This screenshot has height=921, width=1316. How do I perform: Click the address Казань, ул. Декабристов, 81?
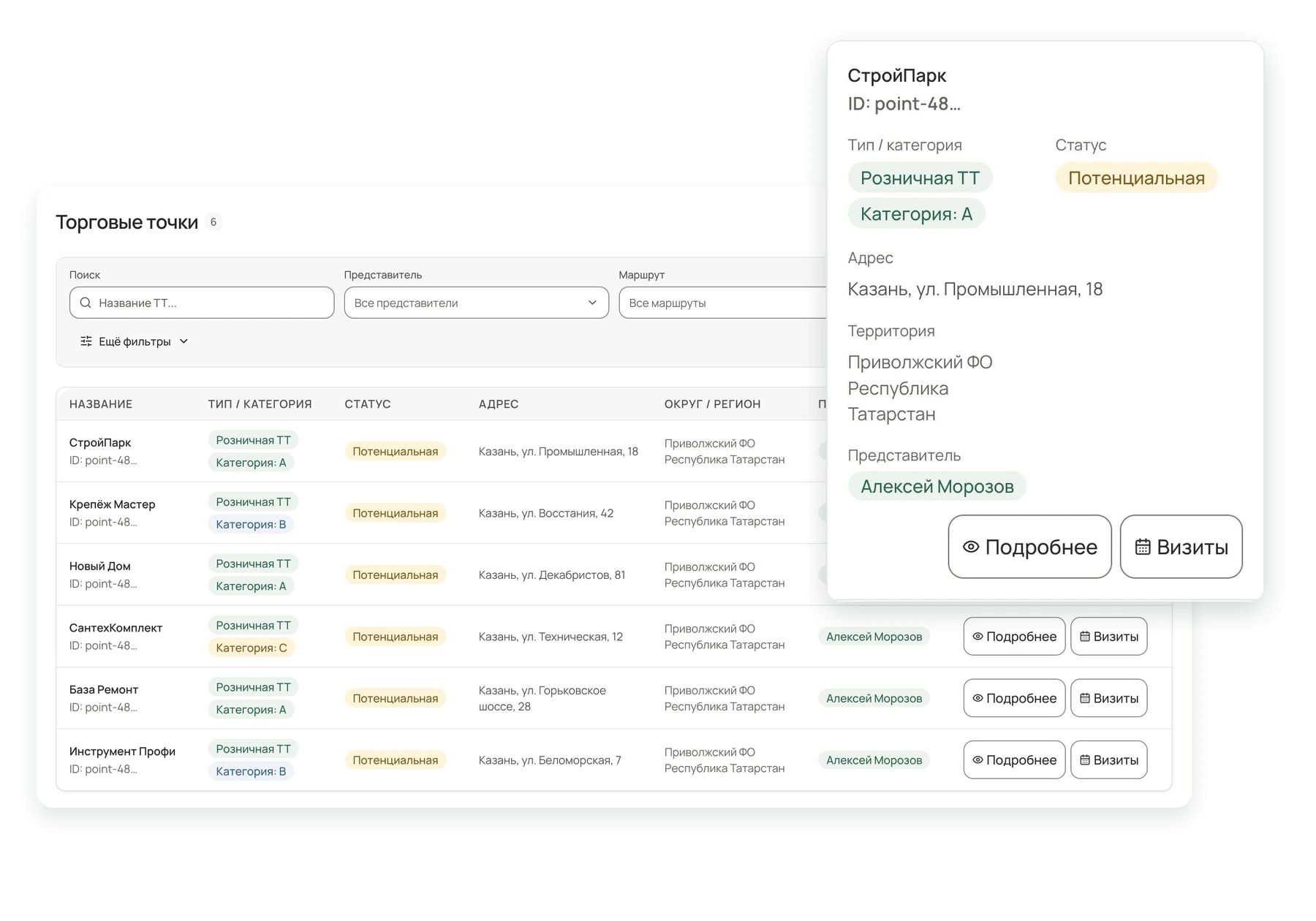click(552, 575)
